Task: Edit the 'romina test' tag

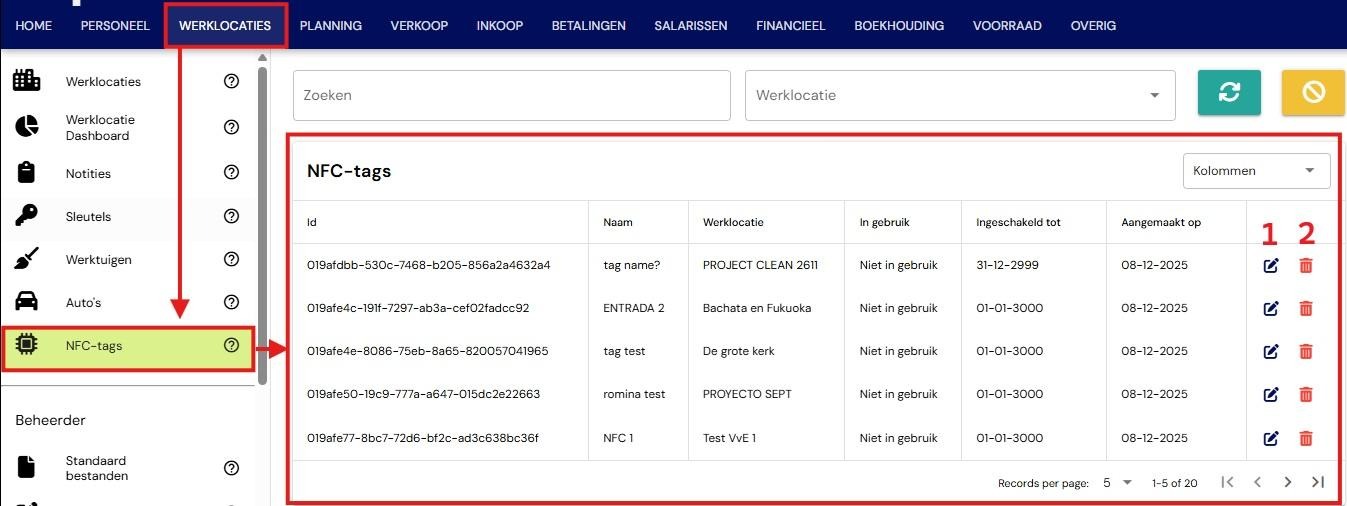Action: (1271, 394)
